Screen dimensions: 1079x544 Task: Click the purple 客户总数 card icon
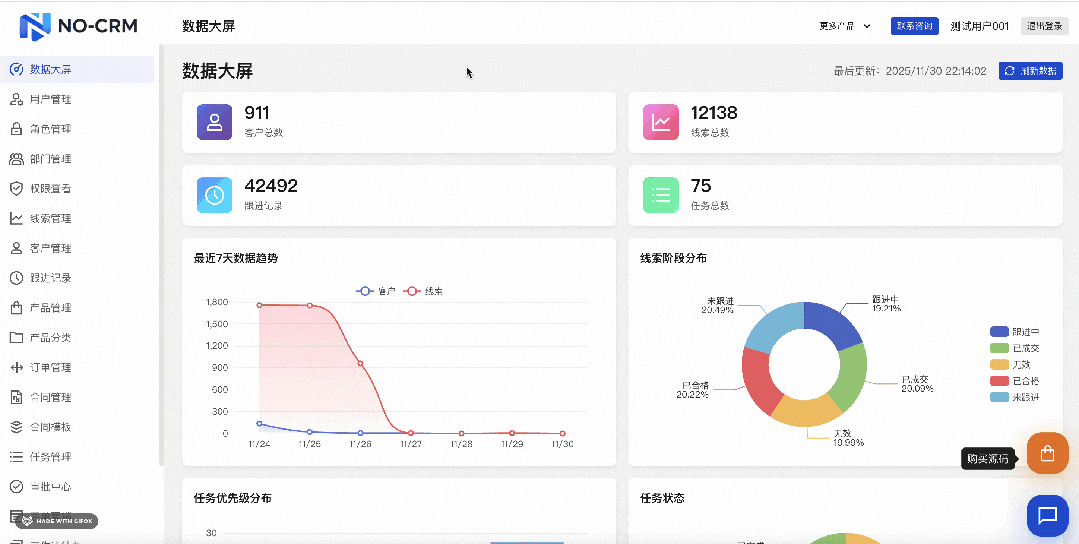(214, 122)
